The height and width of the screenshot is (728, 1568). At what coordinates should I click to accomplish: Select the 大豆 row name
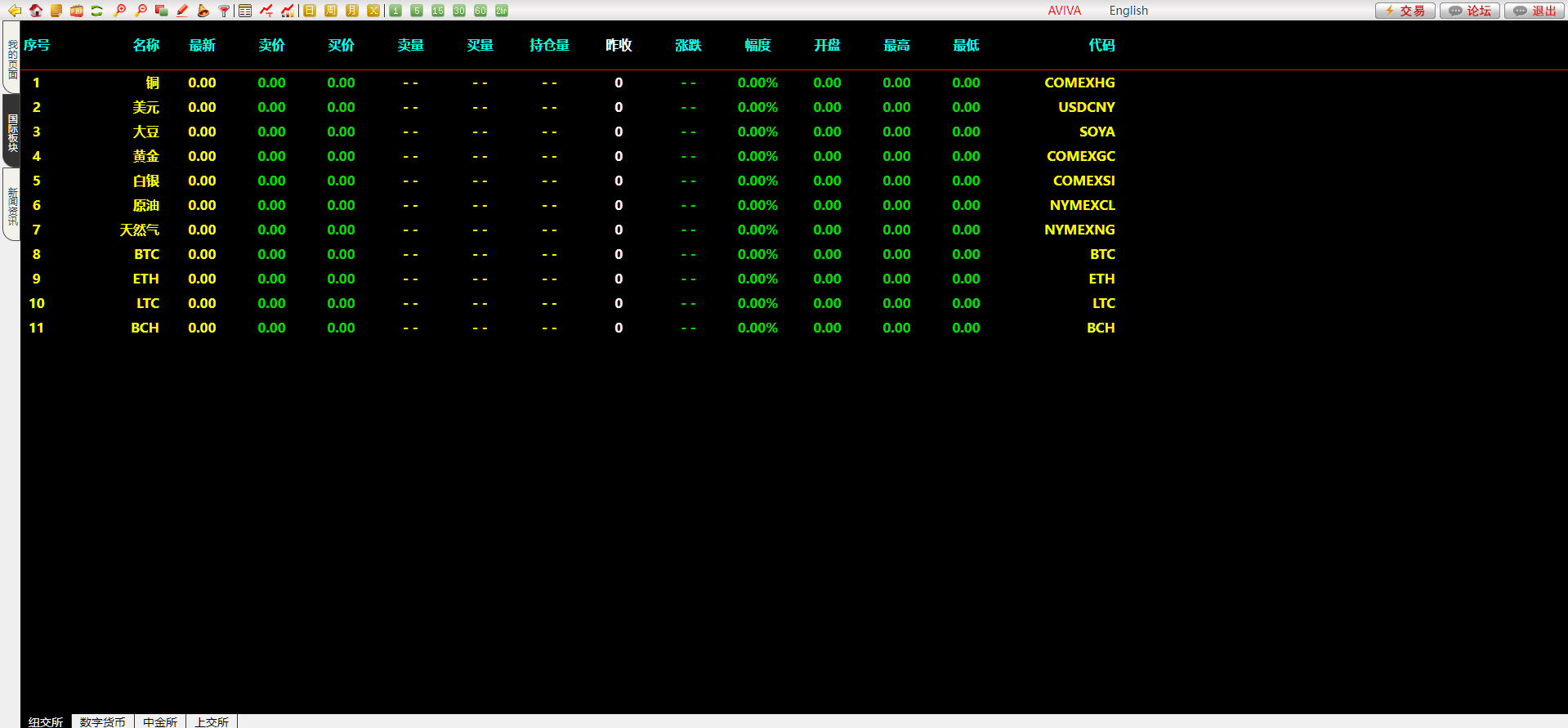146,132
